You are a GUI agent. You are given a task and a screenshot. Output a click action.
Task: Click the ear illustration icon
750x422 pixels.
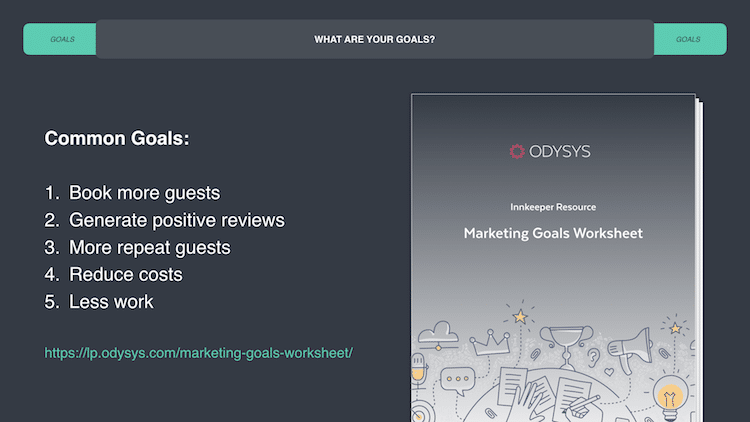tap(594, 357)
